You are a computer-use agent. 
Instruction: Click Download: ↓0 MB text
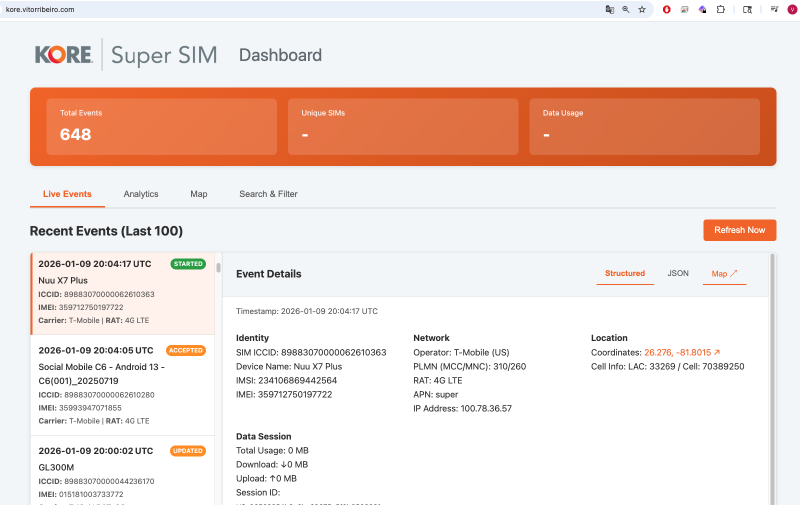(272, 465)
